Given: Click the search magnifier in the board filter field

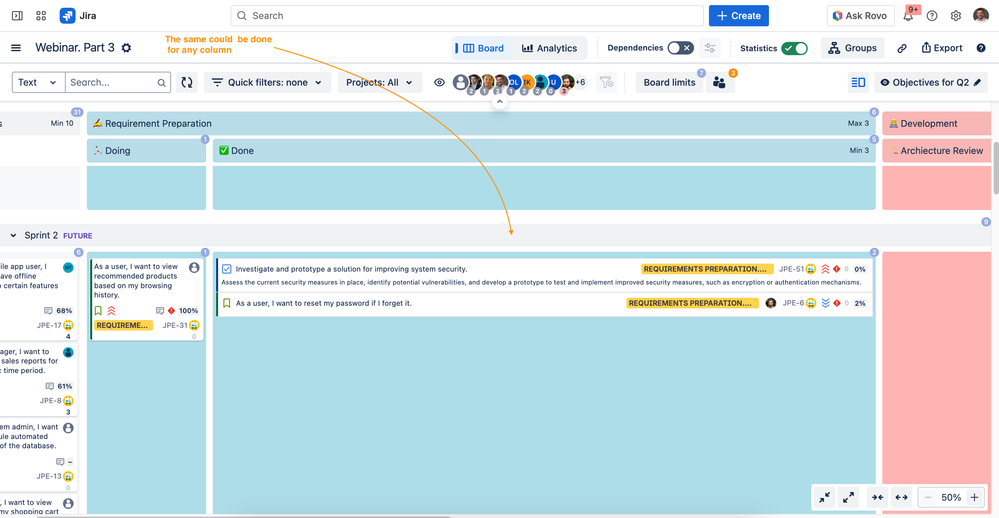Looking at the screenshot, I should [161, 83].
